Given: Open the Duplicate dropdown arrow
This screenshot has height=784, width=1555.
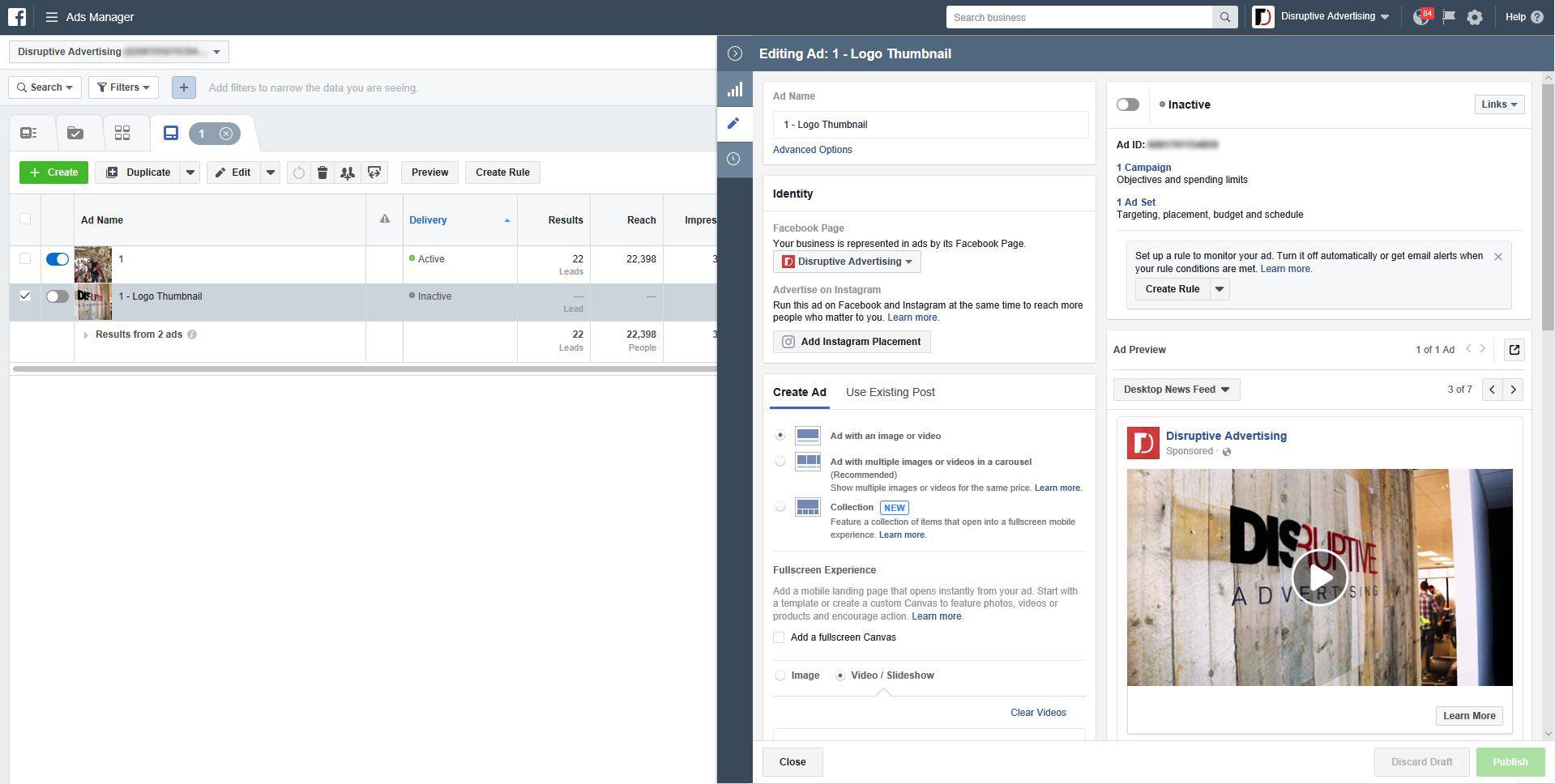Looking at the screenshot, I should coord(190,173).
